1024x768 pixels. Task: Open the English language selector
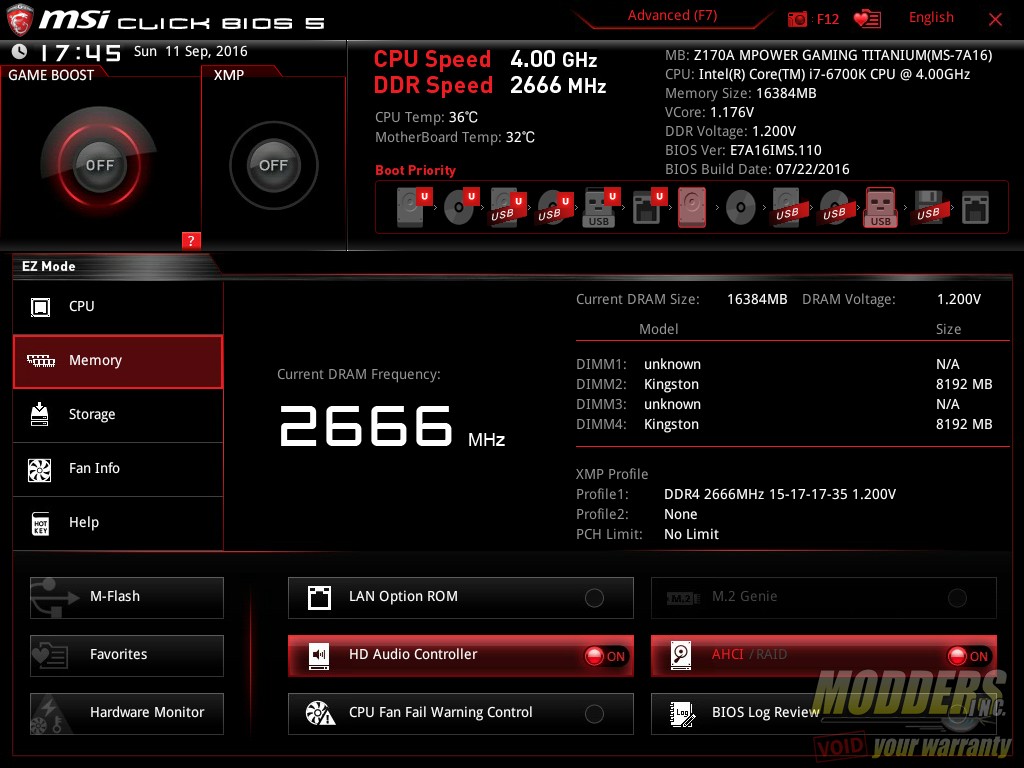point(931,18)
